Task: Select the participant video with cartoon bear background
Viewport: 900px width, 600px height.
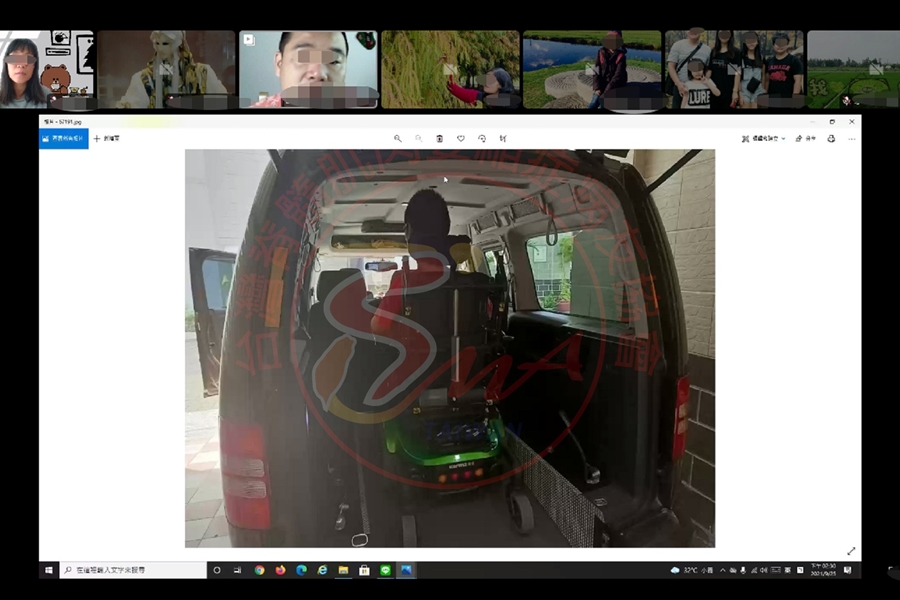Action: [x=47, y=69]
